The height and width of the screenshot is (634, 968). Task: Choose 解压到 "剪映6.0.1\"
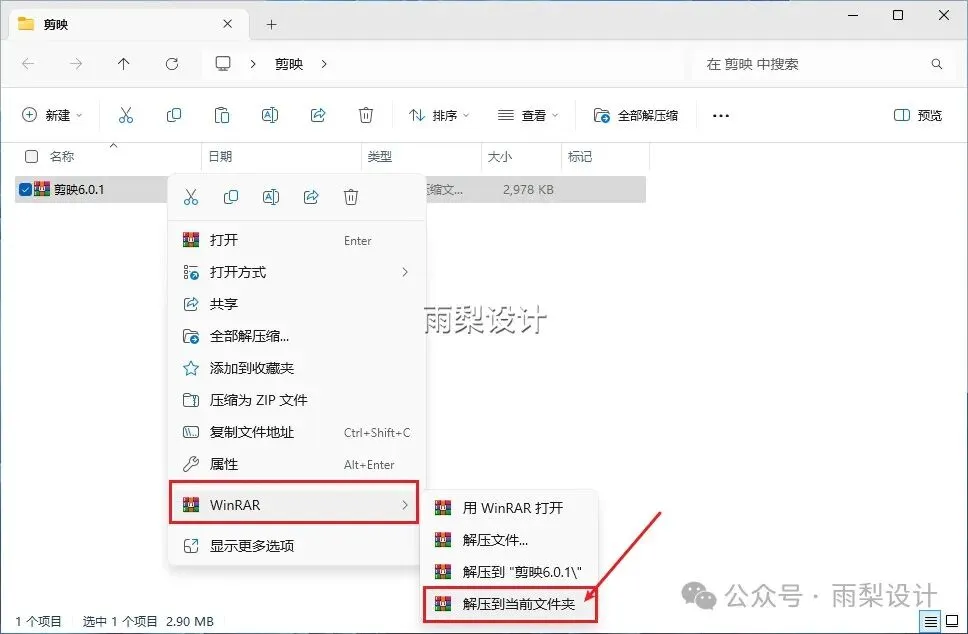pos(510,572)
